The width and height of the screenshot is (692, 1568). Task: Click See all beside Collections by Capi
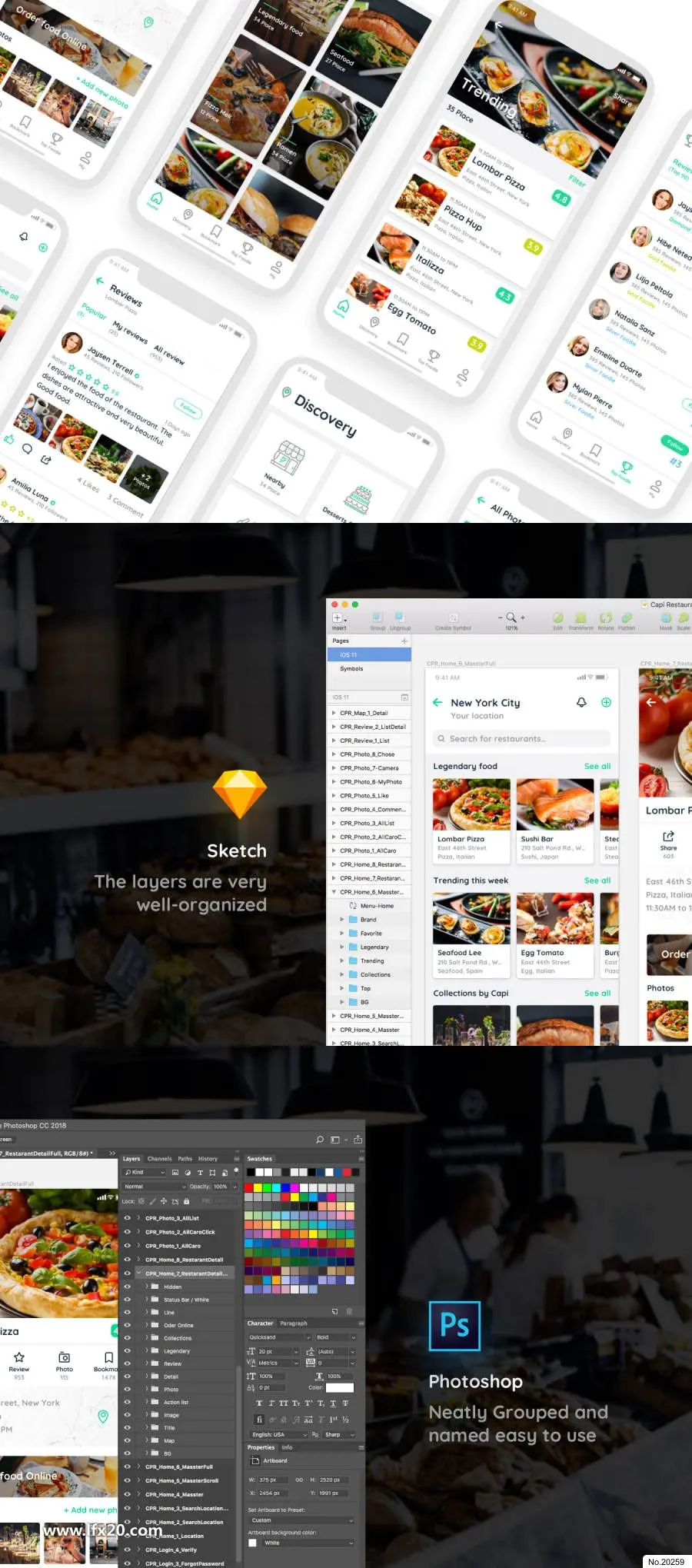point(597,994)
